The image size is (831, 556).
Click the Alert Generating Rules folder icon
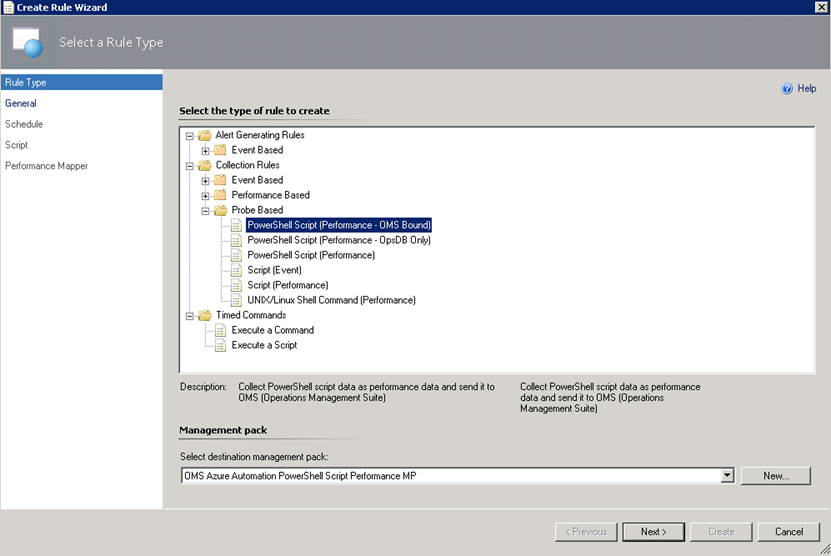[x=204, y=135]
